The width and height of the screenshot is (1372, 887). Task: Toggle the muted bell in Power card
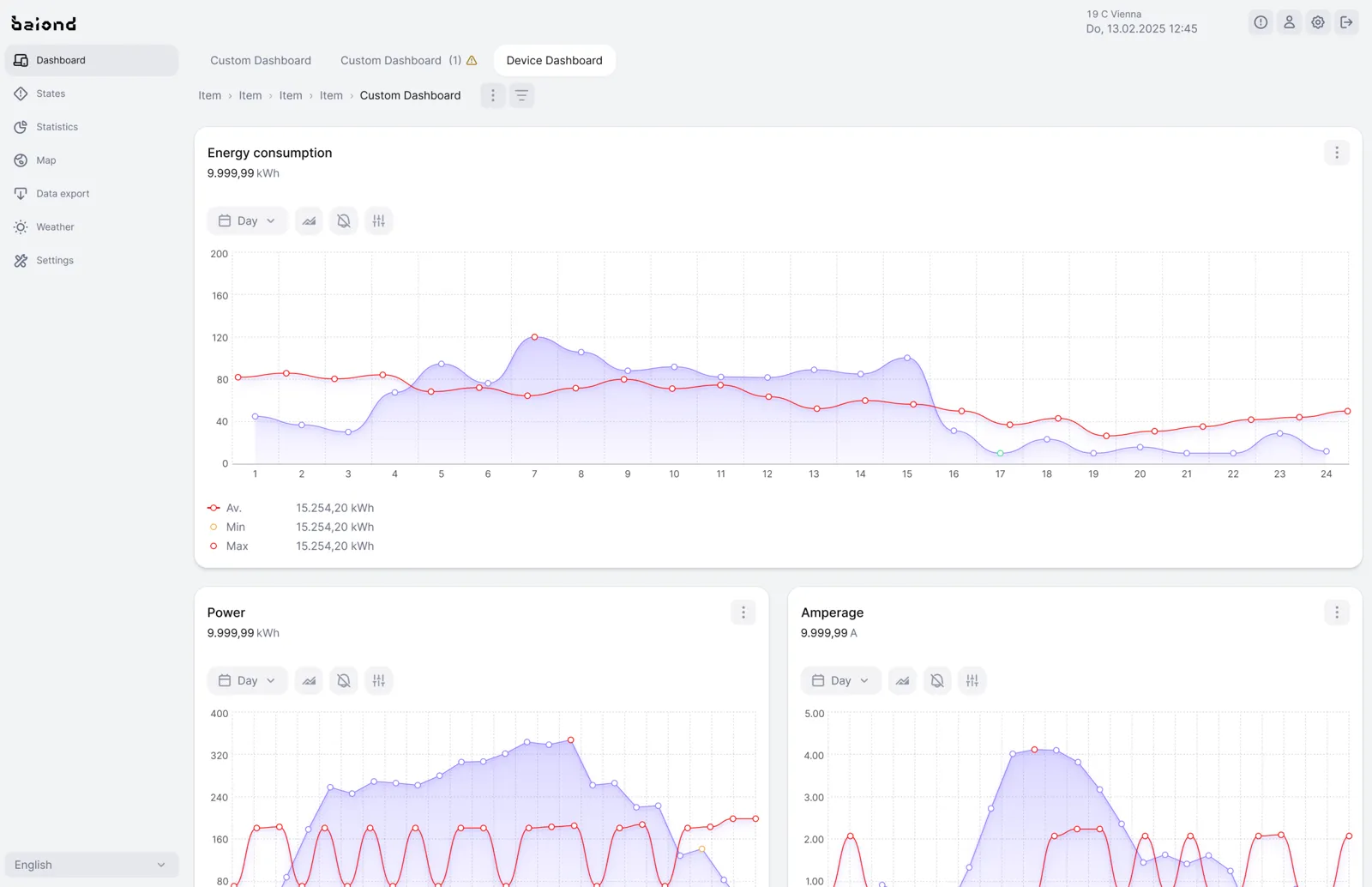click(x=344, y=680)
